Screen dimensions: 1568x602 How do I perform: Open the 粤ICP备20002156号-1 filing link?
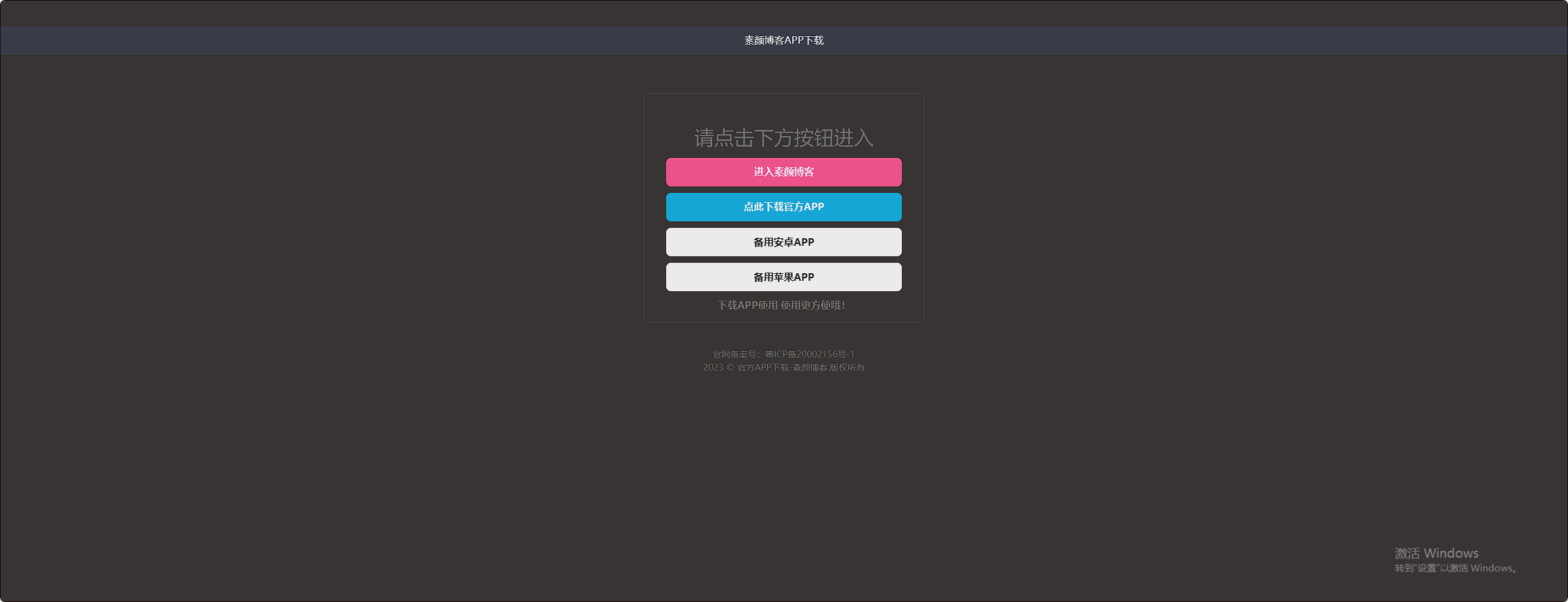point(810,354)
